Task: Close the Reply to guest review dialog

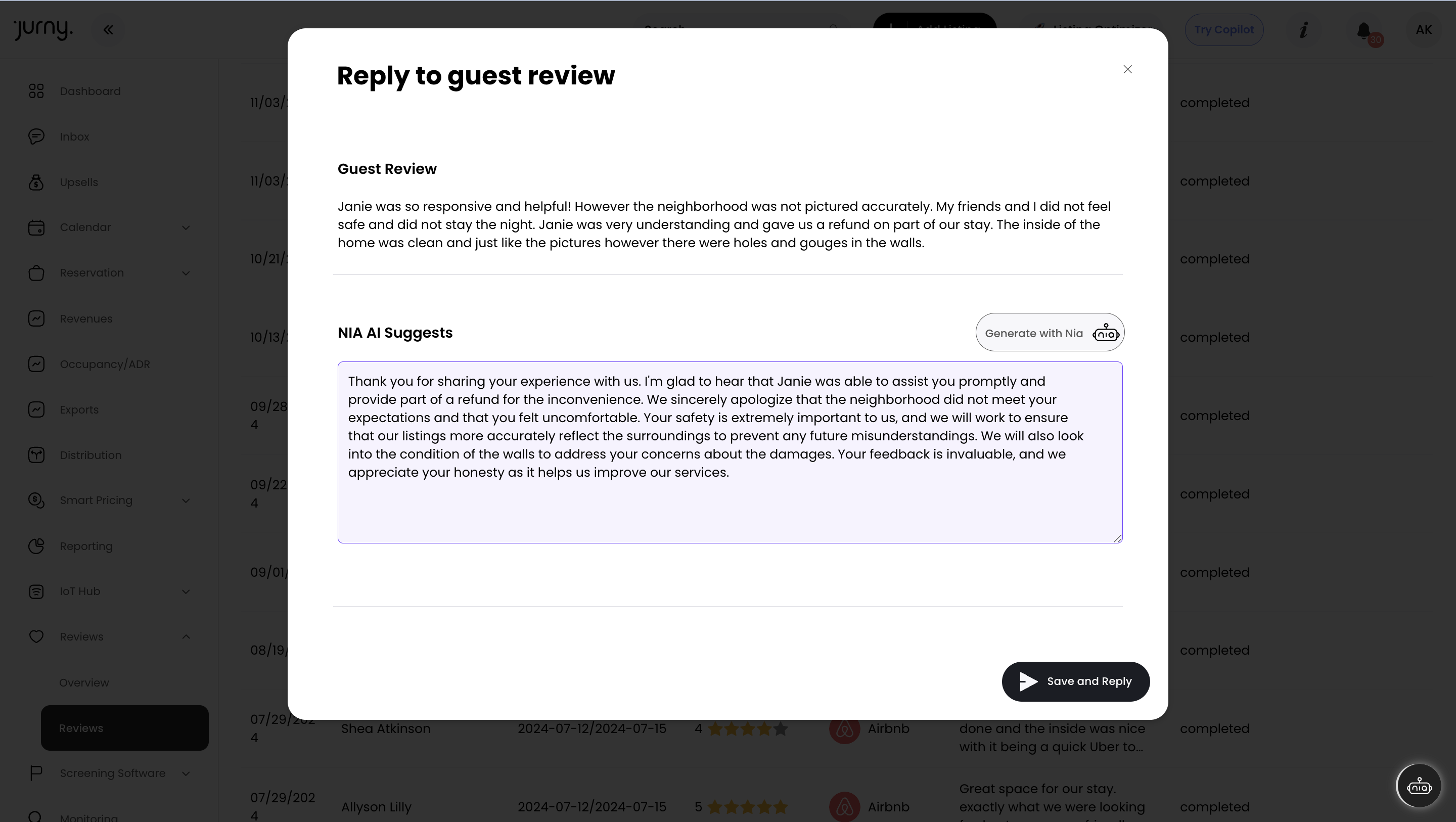Action: point(1127,69)
